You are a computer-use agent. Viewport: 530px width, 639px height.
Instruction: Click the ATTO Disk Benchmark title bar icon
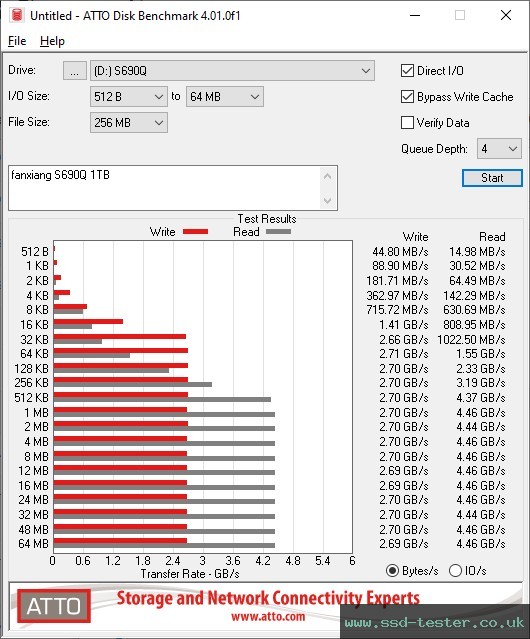coord(17,15)
